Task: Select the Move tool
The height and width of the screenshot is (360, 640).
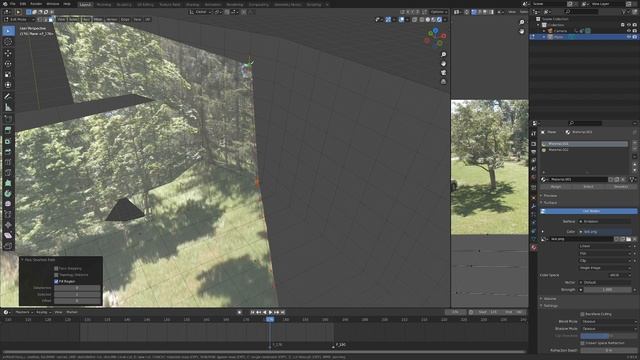Action: [x=8, y=53]
